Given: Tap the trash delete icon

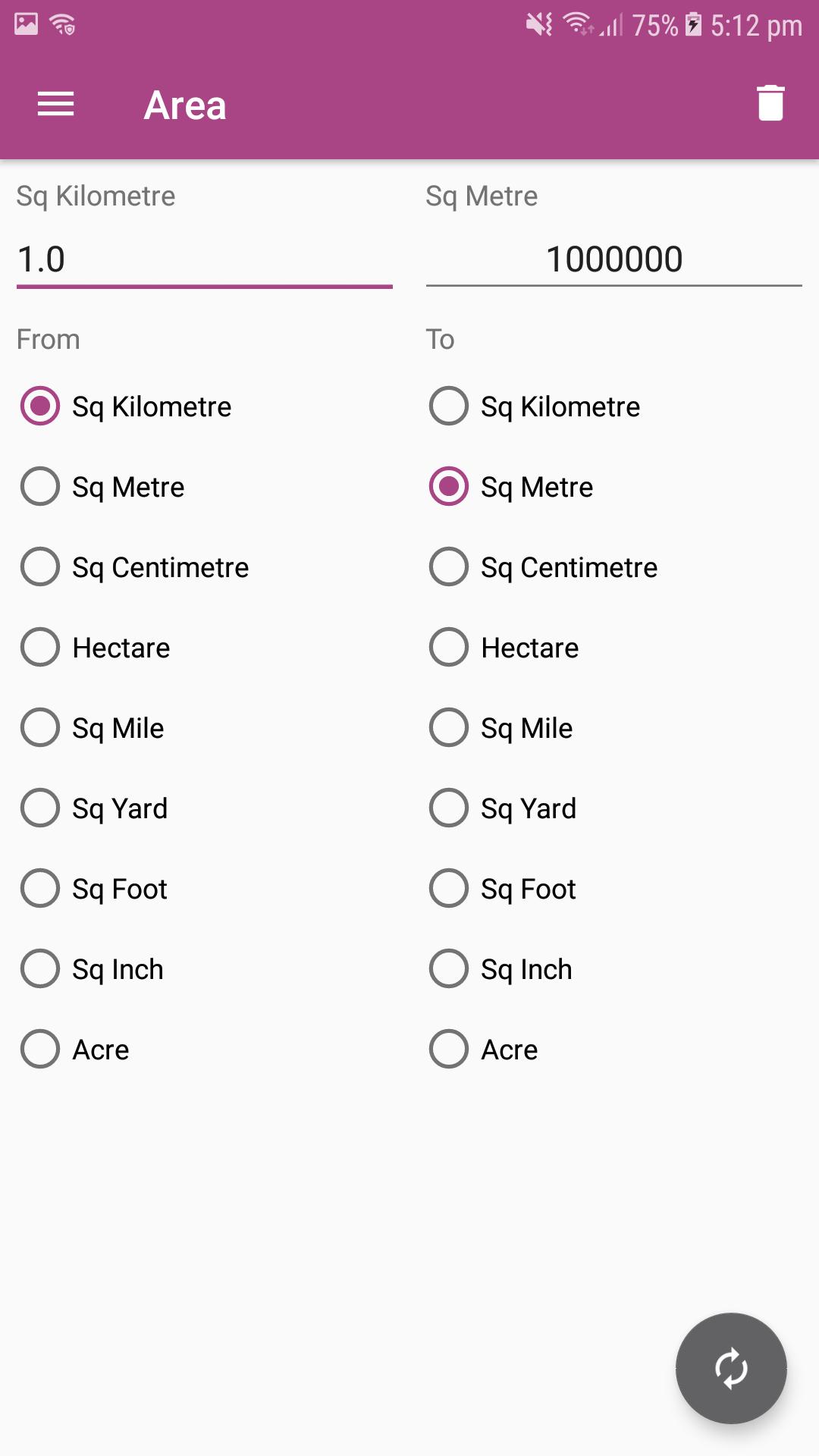Looking at the screenshot, I should point(770,102).
